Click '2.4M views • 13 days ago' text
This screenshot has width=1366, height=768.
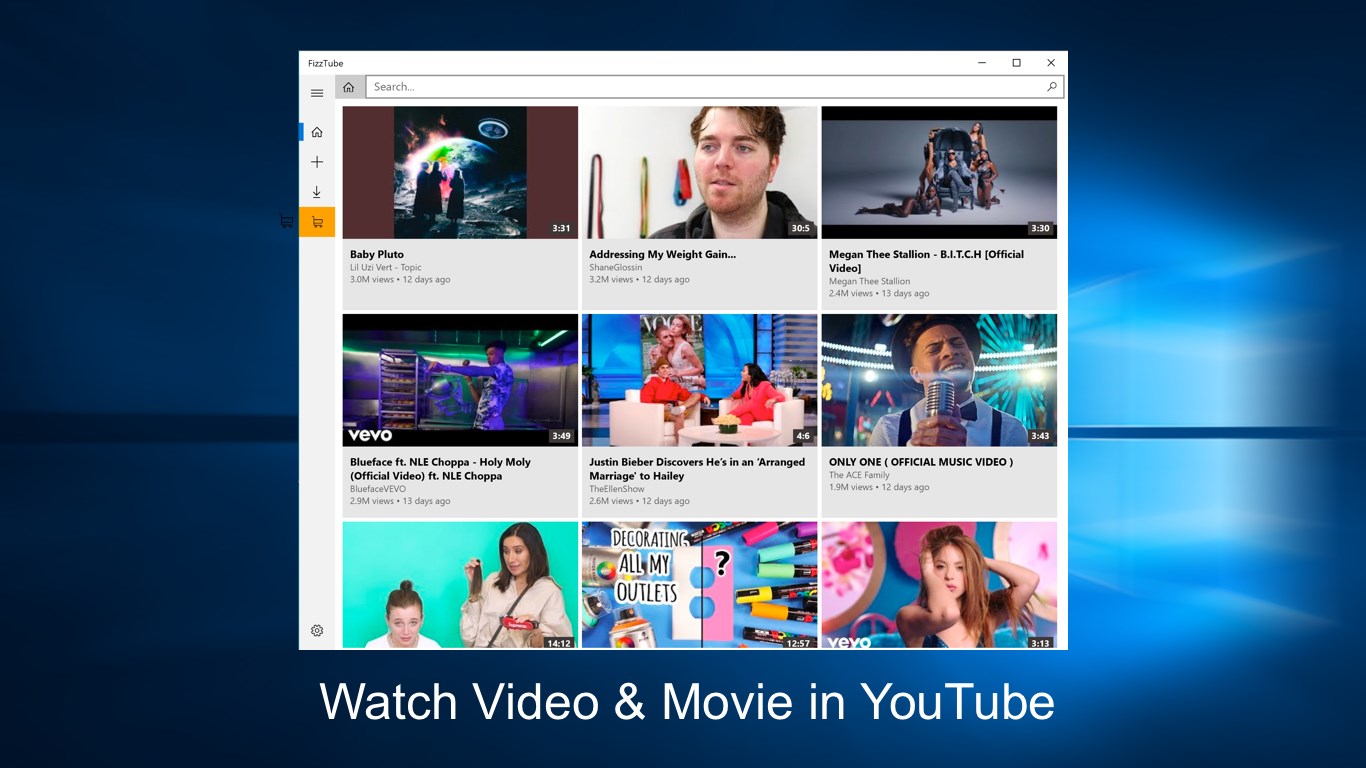[x=879, y=294]
